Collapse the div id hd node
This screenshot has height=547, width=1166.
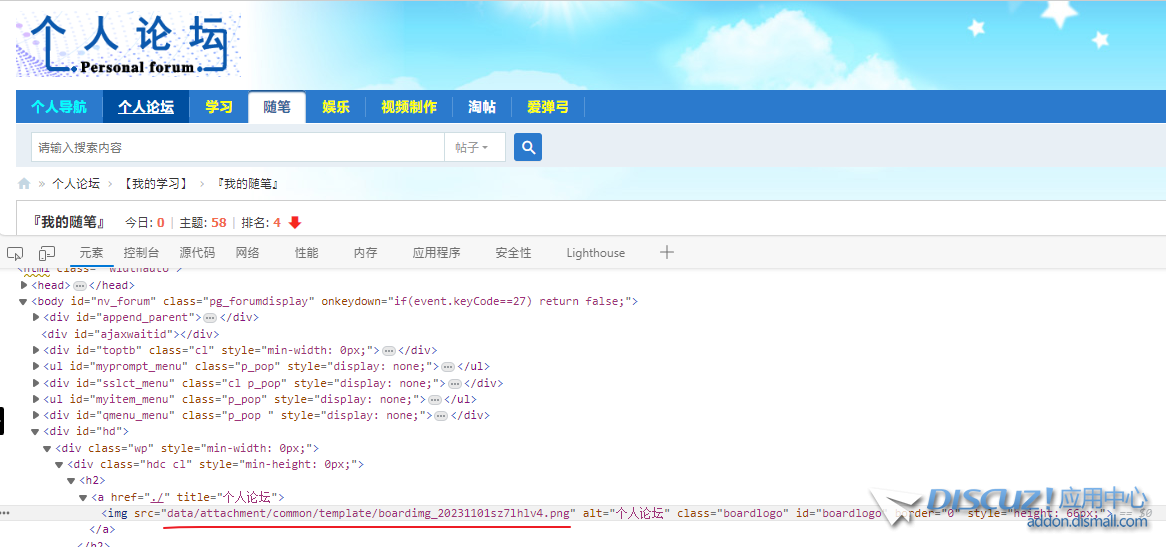[x=37, y=431]
